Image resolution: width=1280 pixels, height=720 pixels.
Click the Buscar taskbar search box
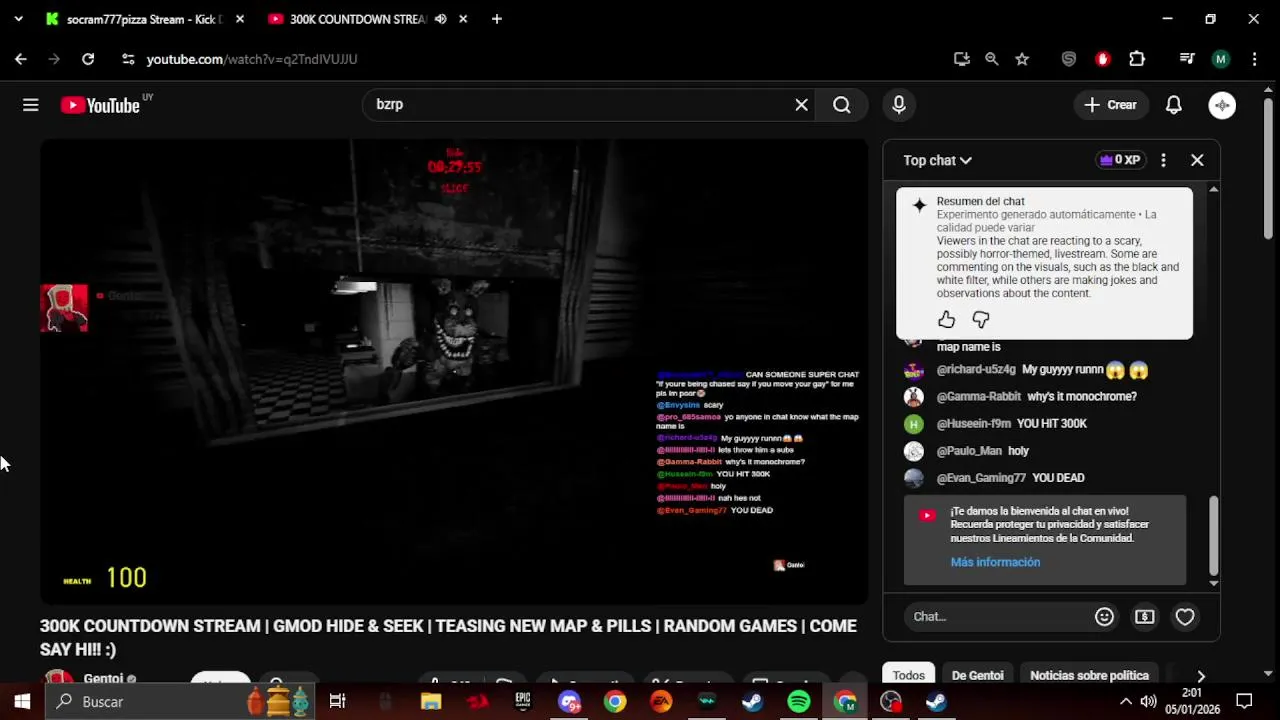coord(180,702)
